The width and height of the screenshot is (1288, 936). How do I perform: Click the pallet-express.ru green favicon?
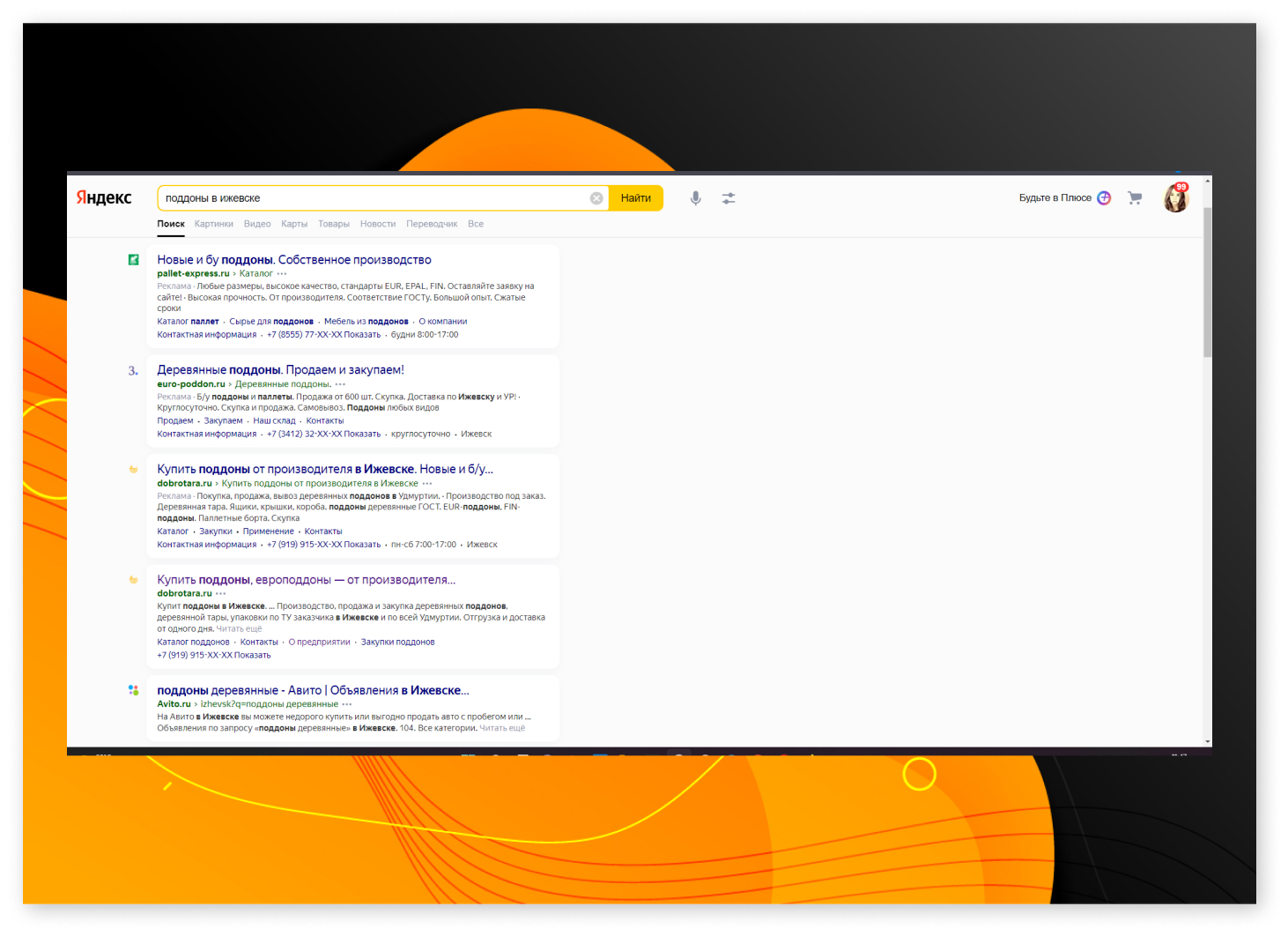133,260
